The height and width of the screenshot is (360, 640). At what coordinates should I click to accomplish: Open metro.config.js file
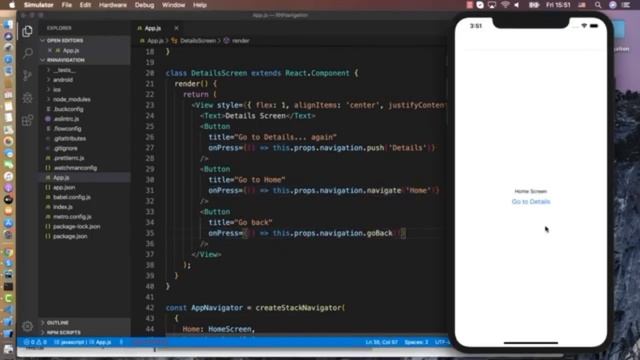pos(72,217)
